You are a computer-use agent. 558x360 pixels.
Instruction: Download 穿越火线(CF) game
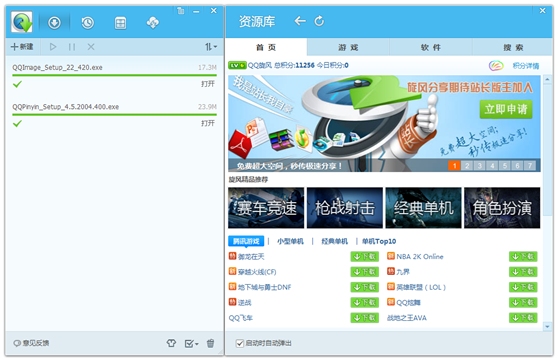point(364,272)
